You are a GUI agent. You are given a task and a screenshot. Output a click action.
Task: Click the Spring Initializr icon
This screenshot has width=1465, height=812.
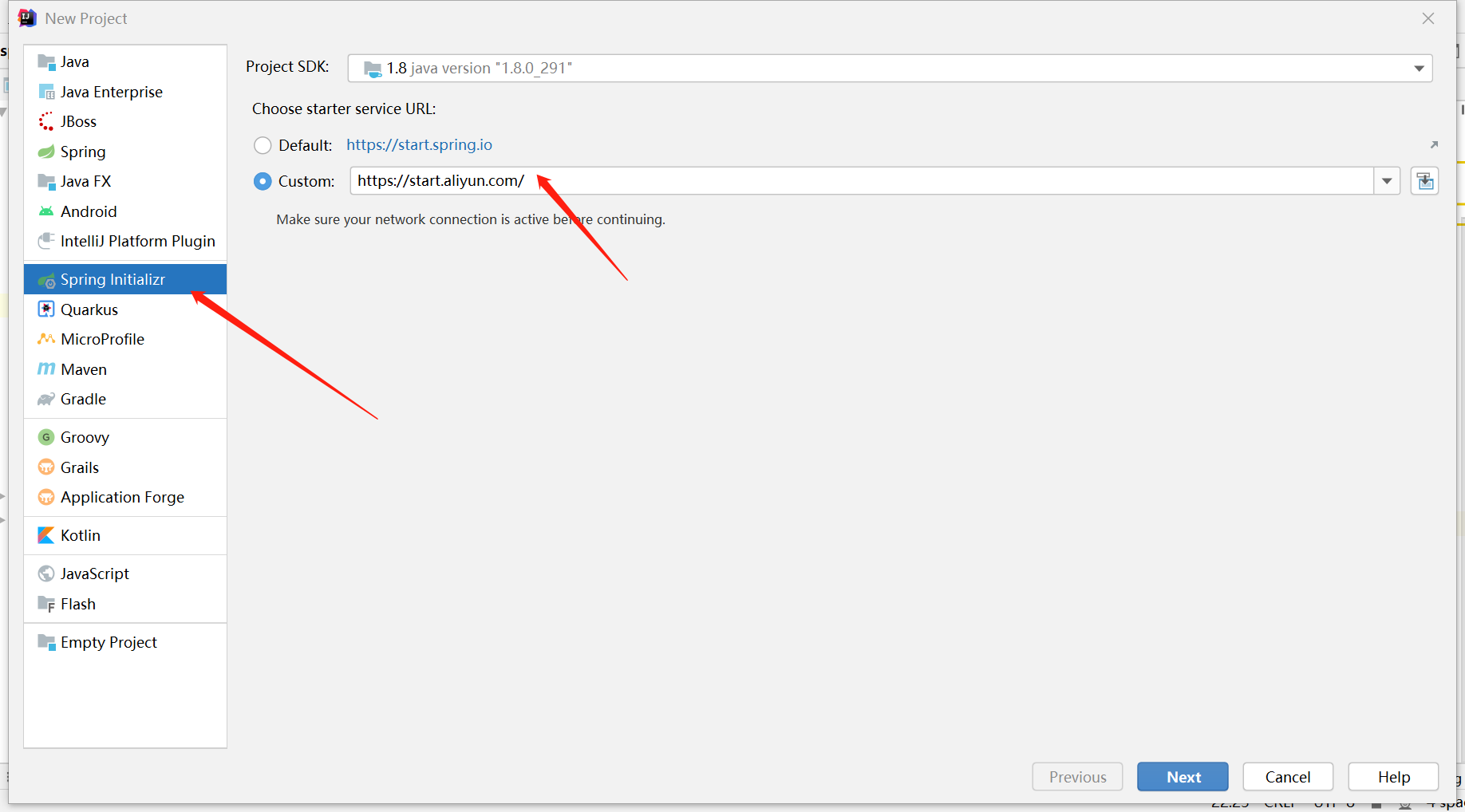click(x=46, y=280)
